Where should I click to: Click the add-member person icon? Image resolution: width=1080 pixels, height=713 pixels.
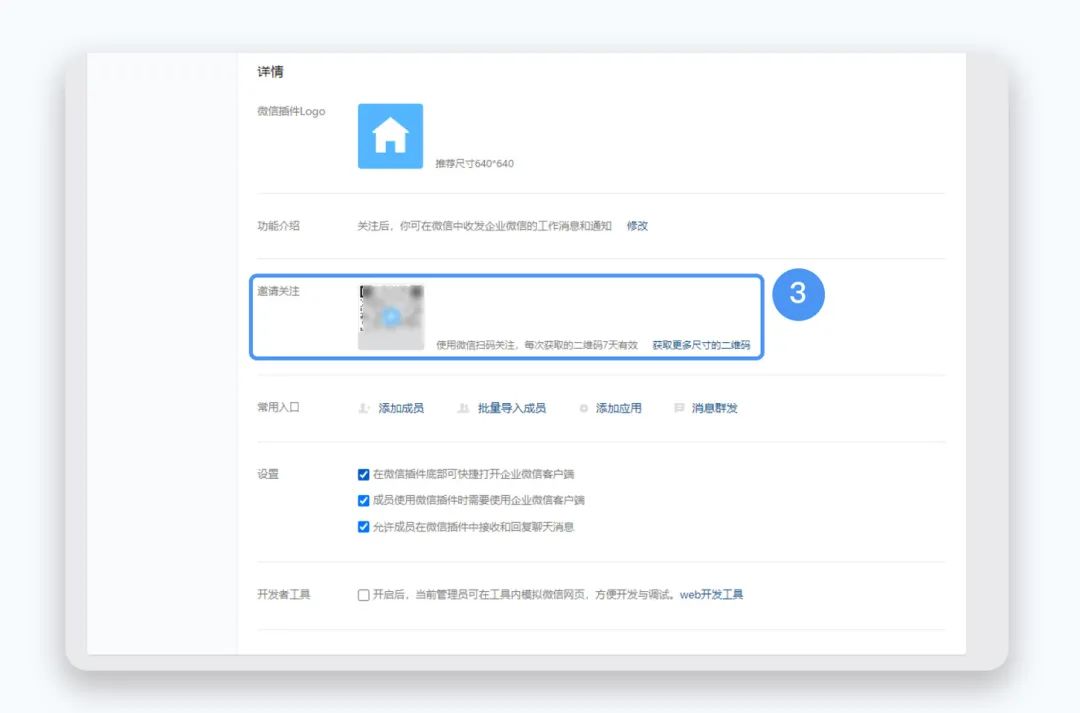(364, 409)
